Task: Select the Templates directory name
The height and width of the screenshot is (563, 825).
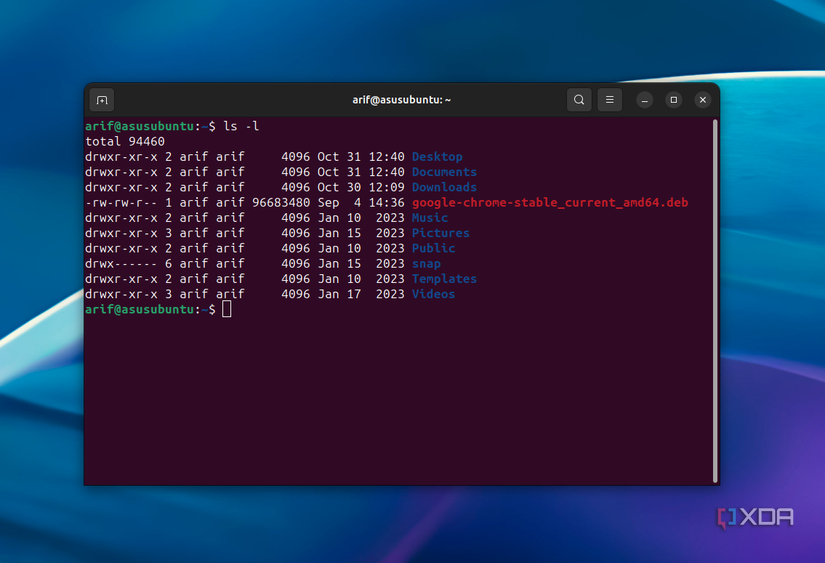Action: click(x=444, y=279)
